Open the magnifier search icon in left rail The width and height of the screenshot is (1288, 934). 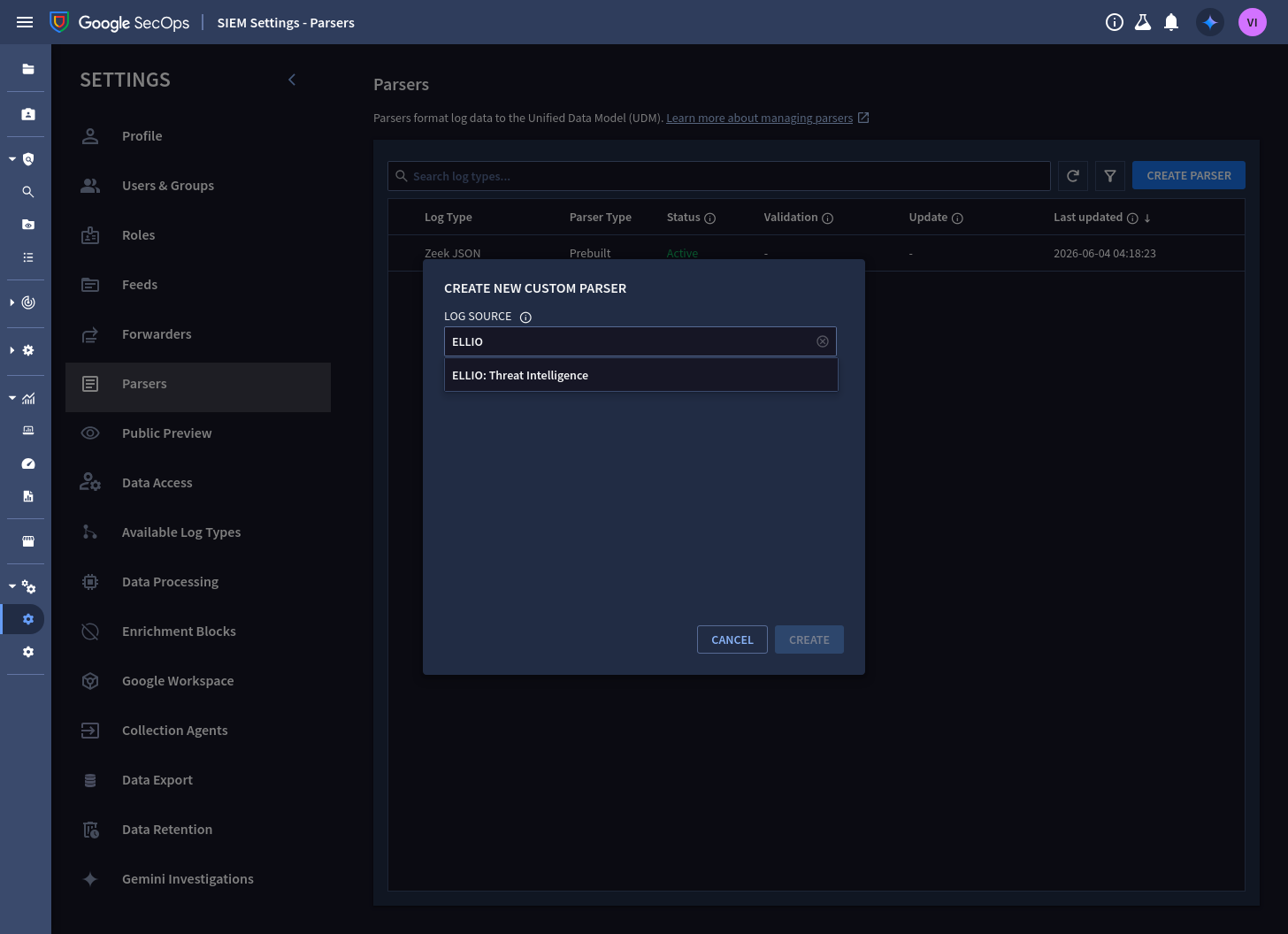pyautogui.click(x=28, y=192)
